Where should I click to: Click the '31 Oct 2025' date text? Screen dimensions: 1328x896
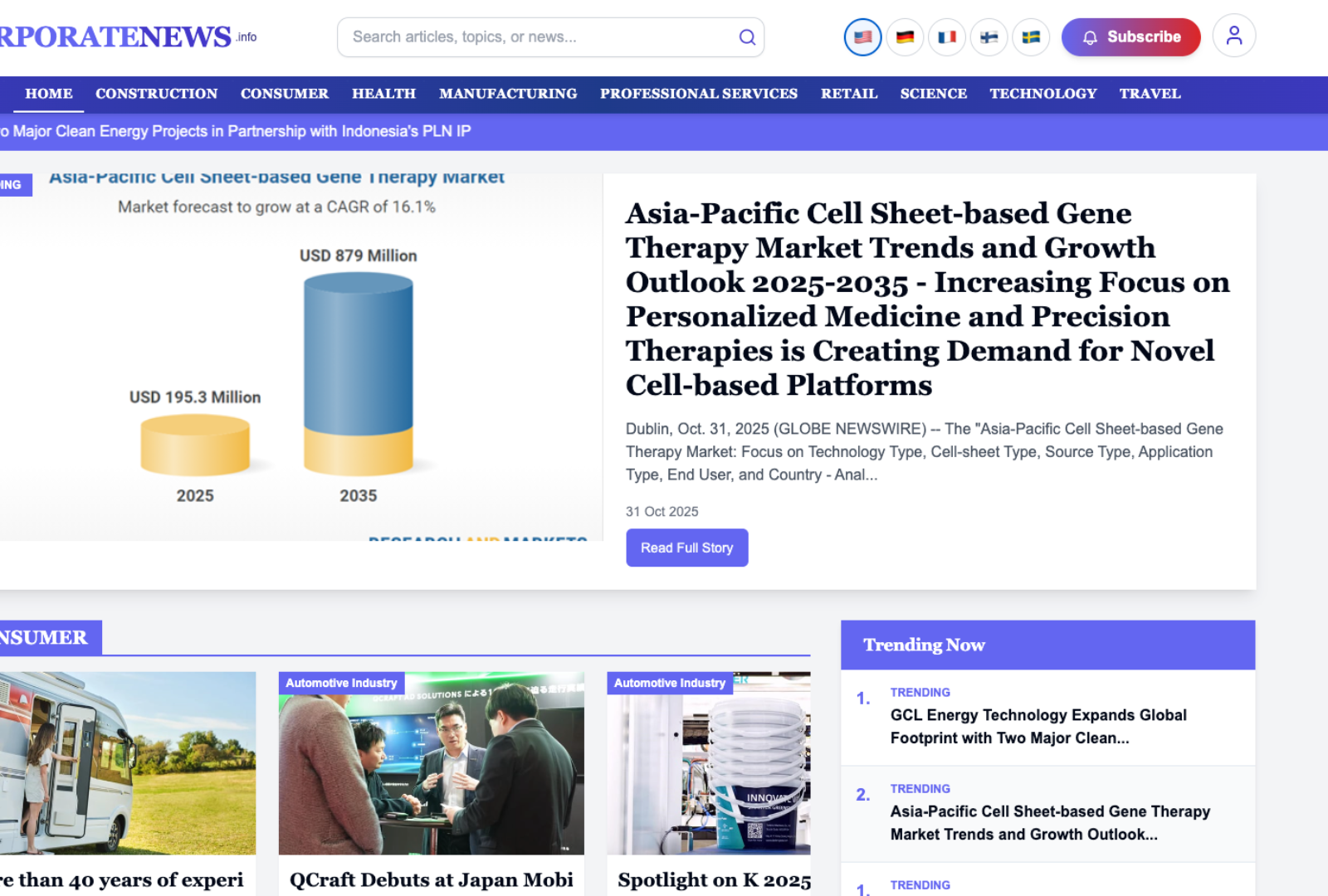pos(662,512)
